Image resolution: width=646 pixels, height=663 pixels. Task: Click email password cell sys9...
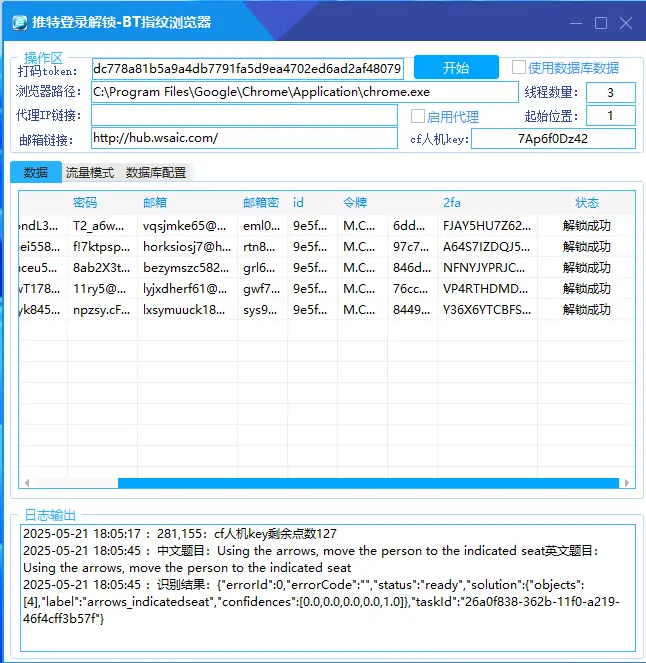[x=262, y=310]
